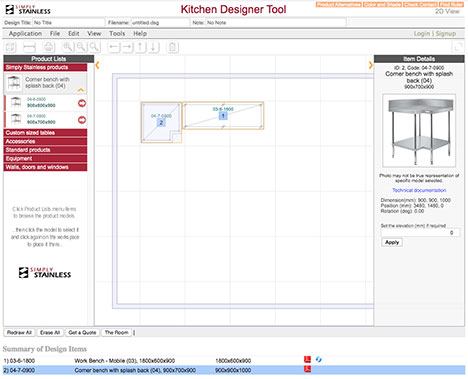Click corner bench thumbnail beside 04-6-0900 model
Image resolution: width=468 pixels, height=379 pixels.
pos(16,102)
